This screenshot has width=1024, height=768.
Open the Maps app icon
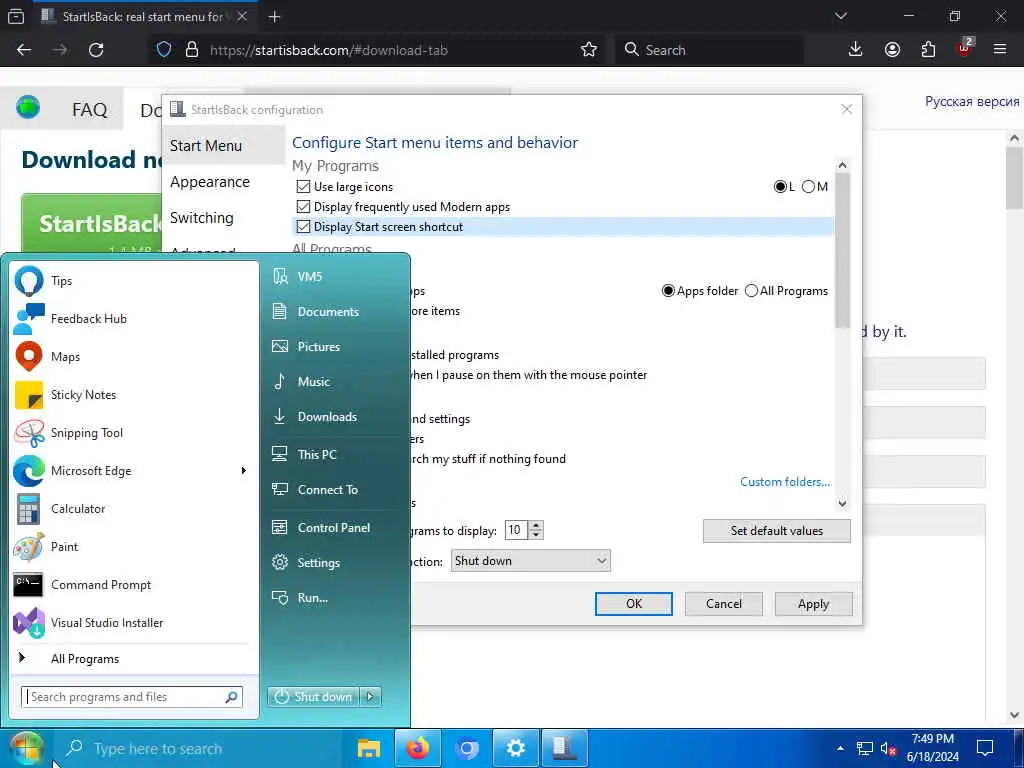click(x=29, y=357)
